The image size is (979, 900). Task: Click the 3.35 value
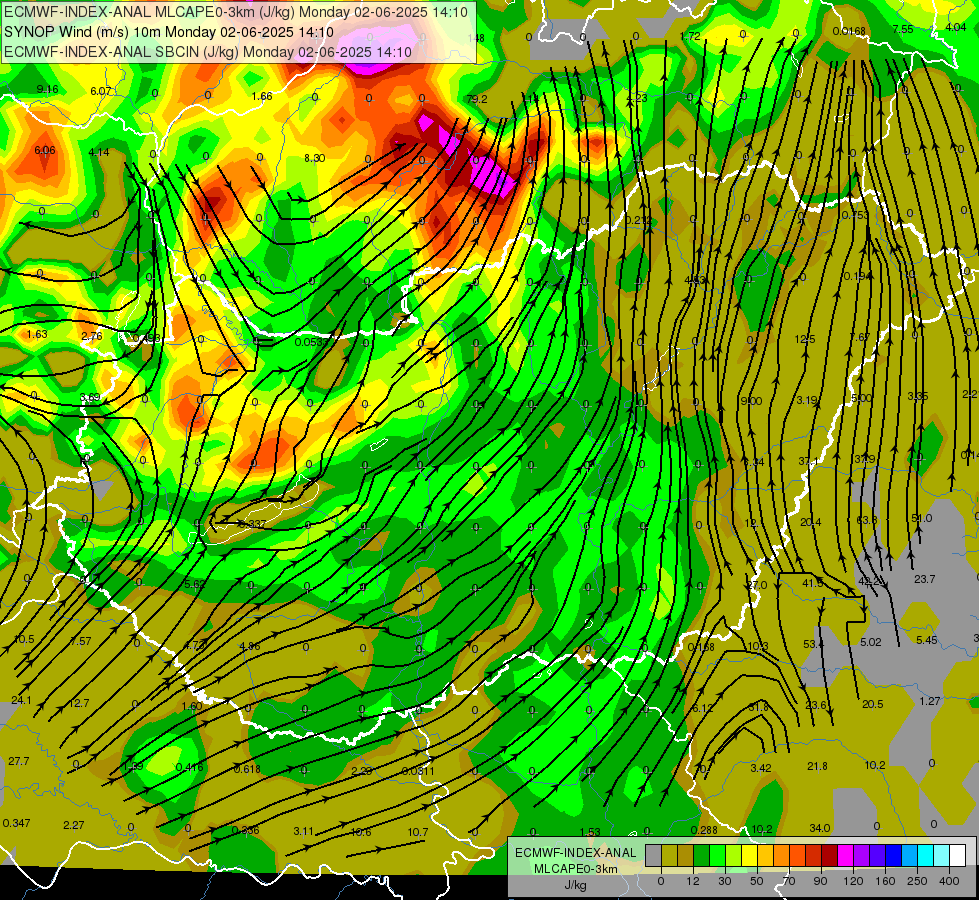(918, 396)
